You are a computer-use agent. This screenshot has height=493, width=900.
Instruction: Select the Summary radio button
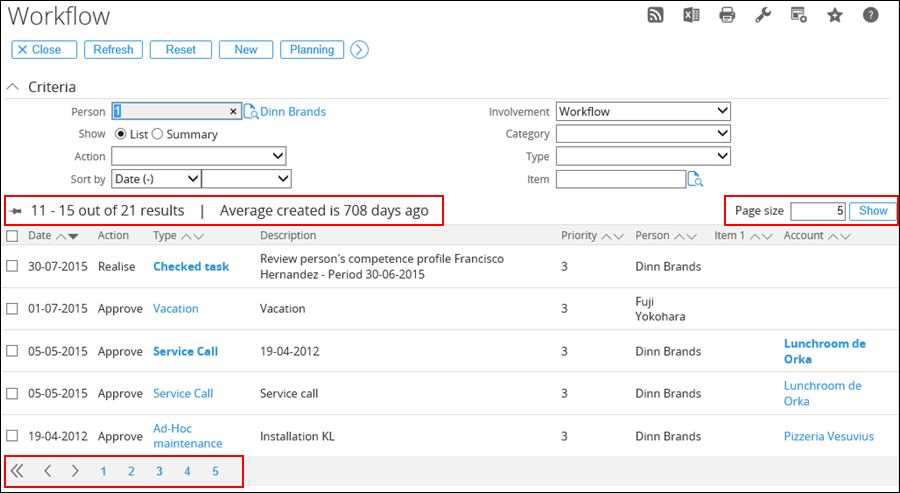(157, 134)
